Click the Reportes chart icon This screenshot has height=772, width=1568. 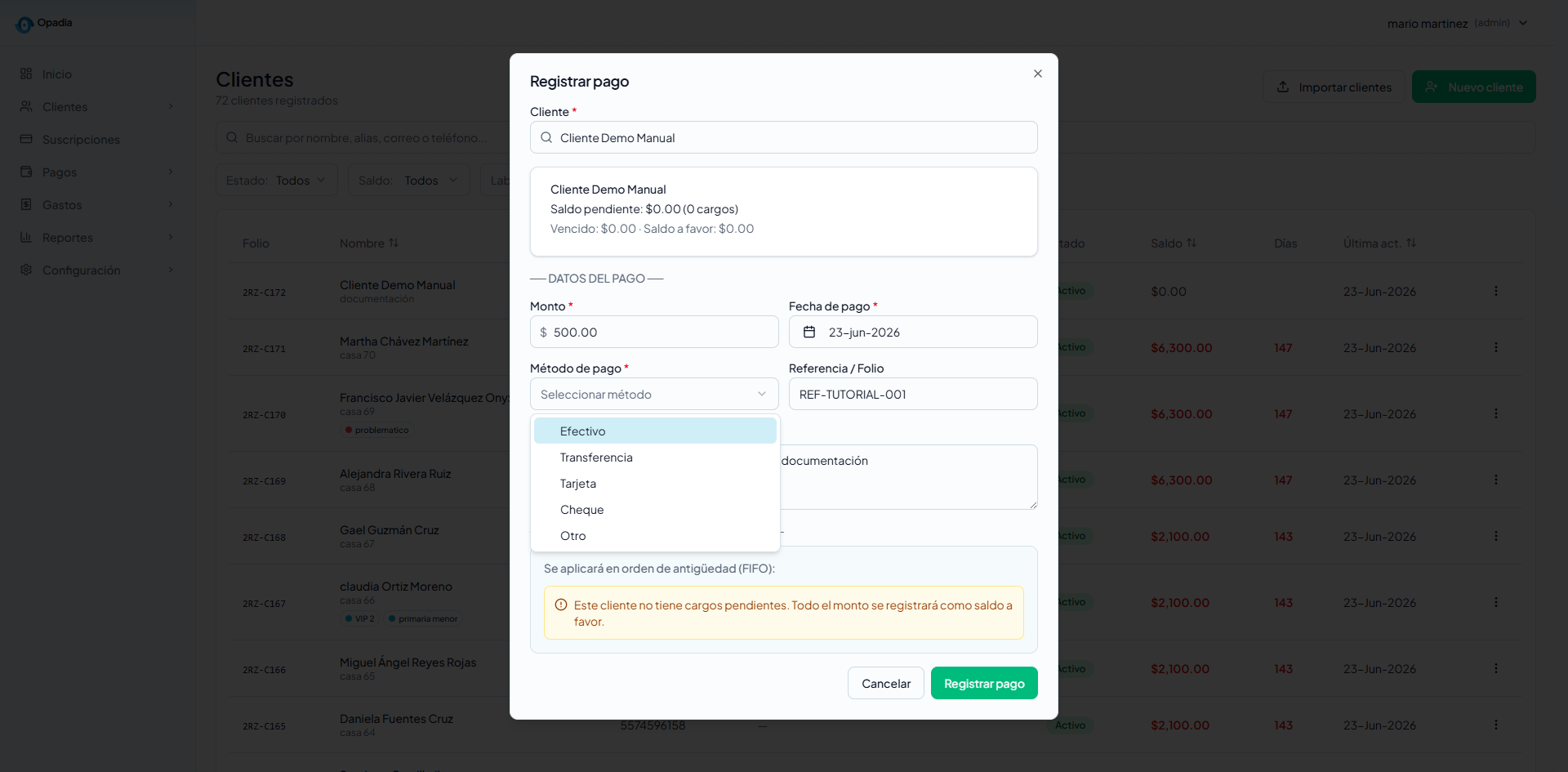26,237
